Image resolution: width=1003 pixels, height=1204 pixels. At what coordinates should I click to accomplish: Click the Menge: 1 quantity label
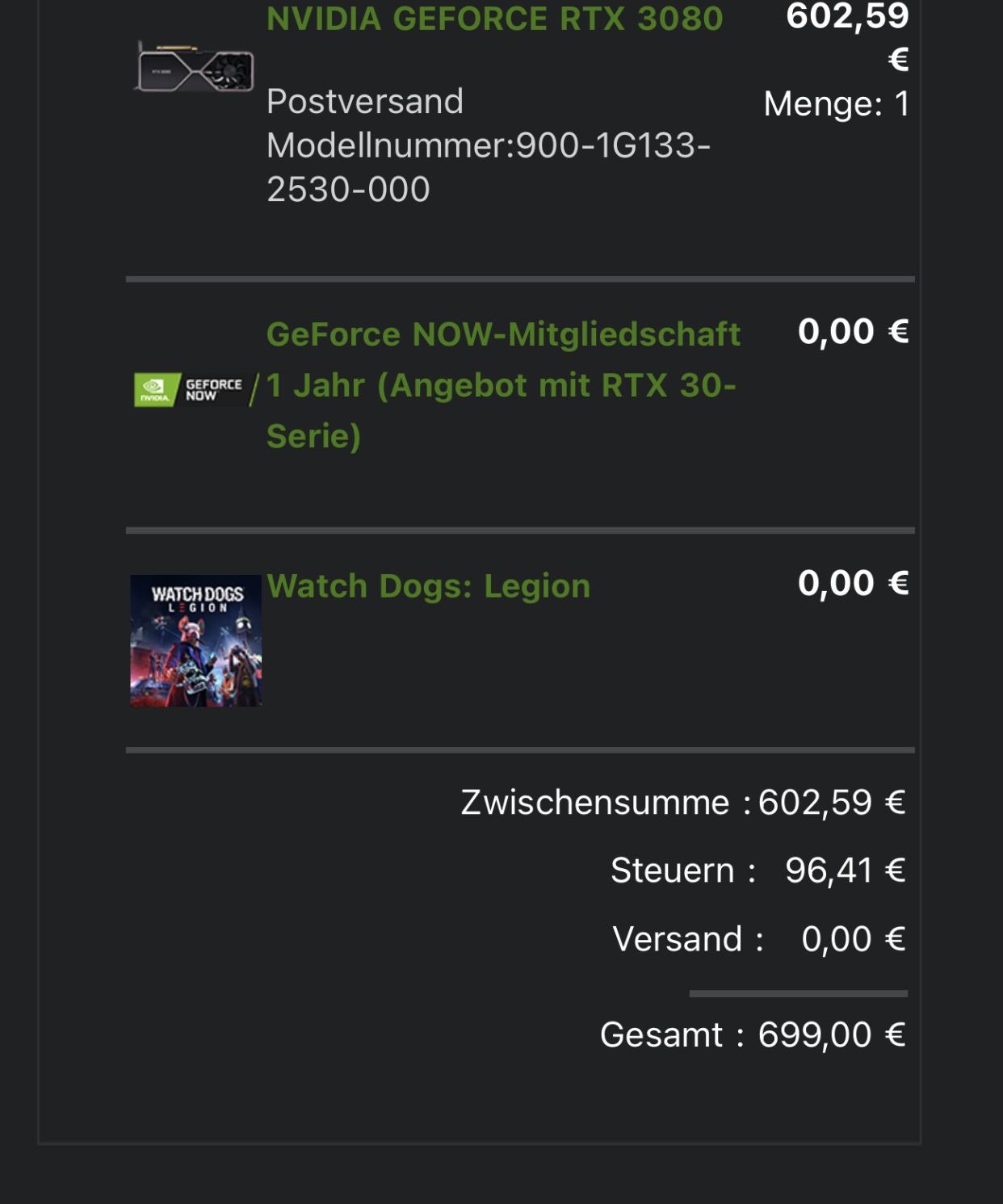click(x=836, y=104)
